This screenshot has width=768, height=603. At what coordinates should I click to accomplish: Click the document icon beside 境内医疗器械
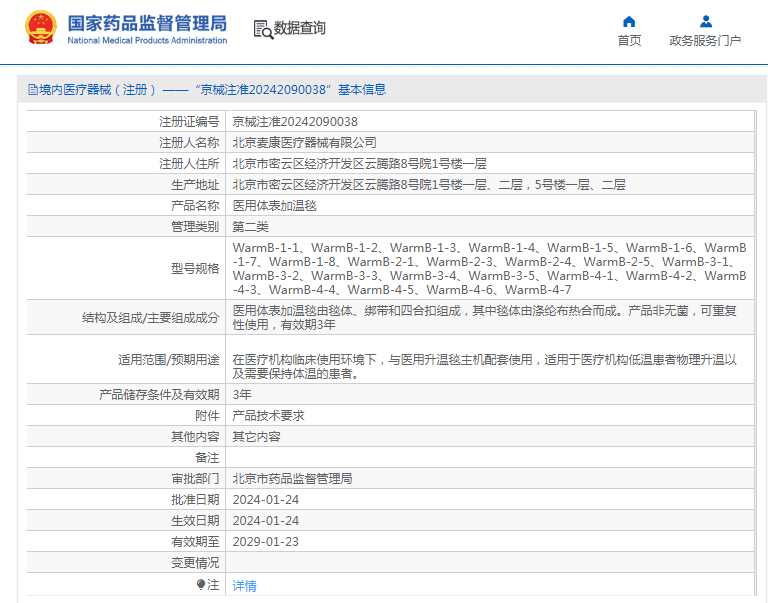coord(33,90)
